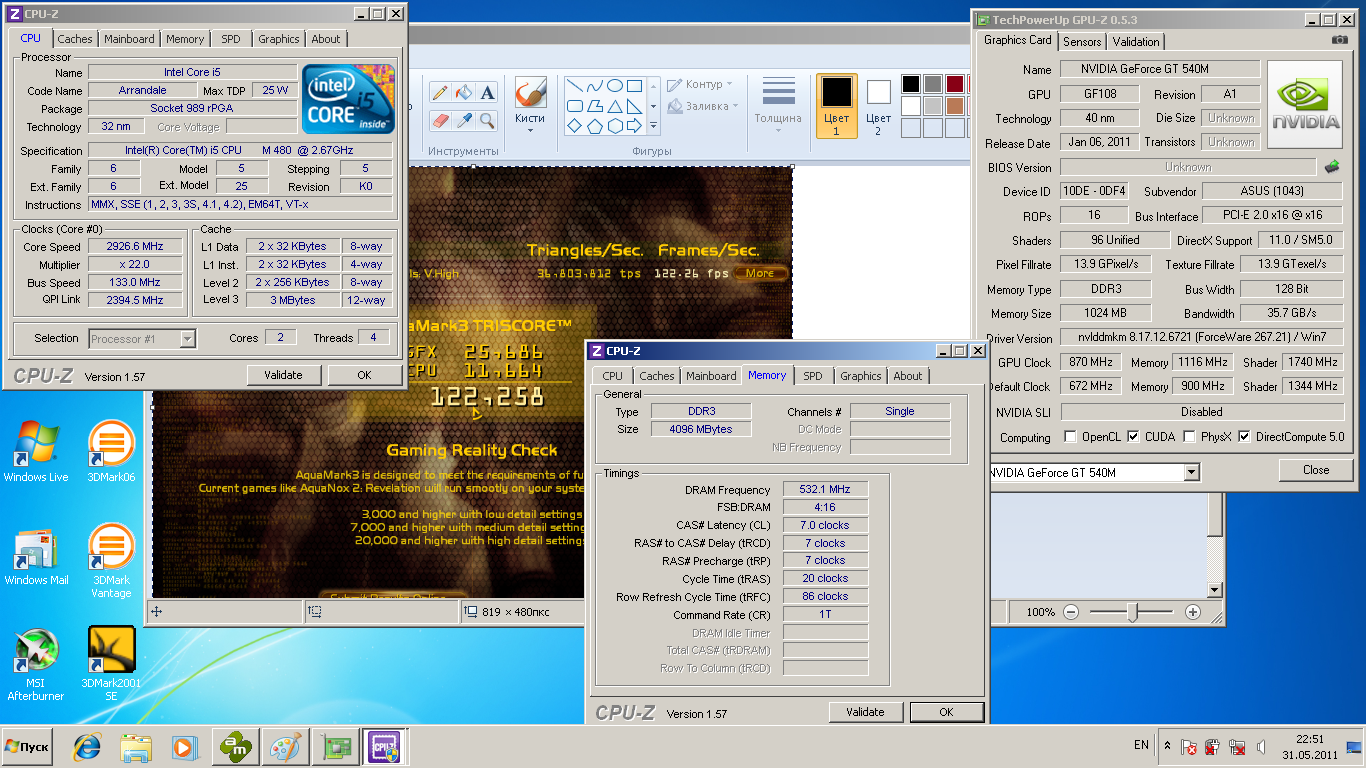Switch to AquaMark in the taskbar

(238, 747)
